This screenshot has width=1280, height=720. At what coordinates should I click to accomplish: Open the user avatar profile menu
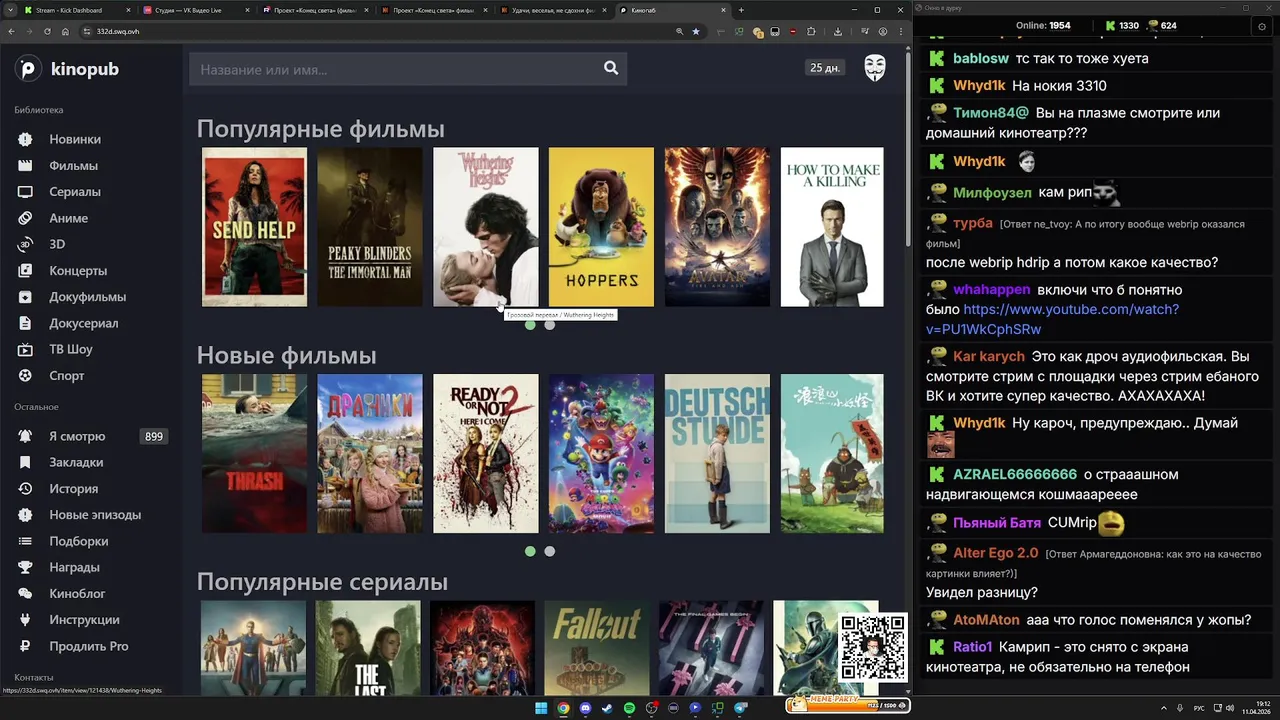click(875, 68)
